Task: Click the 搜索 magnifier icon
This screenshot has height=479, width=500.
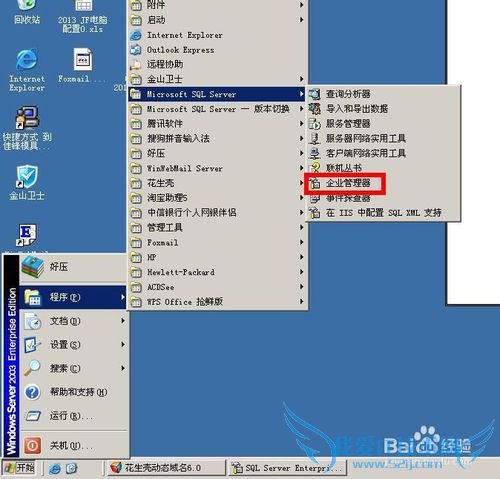Action: (x=32, y=368)
